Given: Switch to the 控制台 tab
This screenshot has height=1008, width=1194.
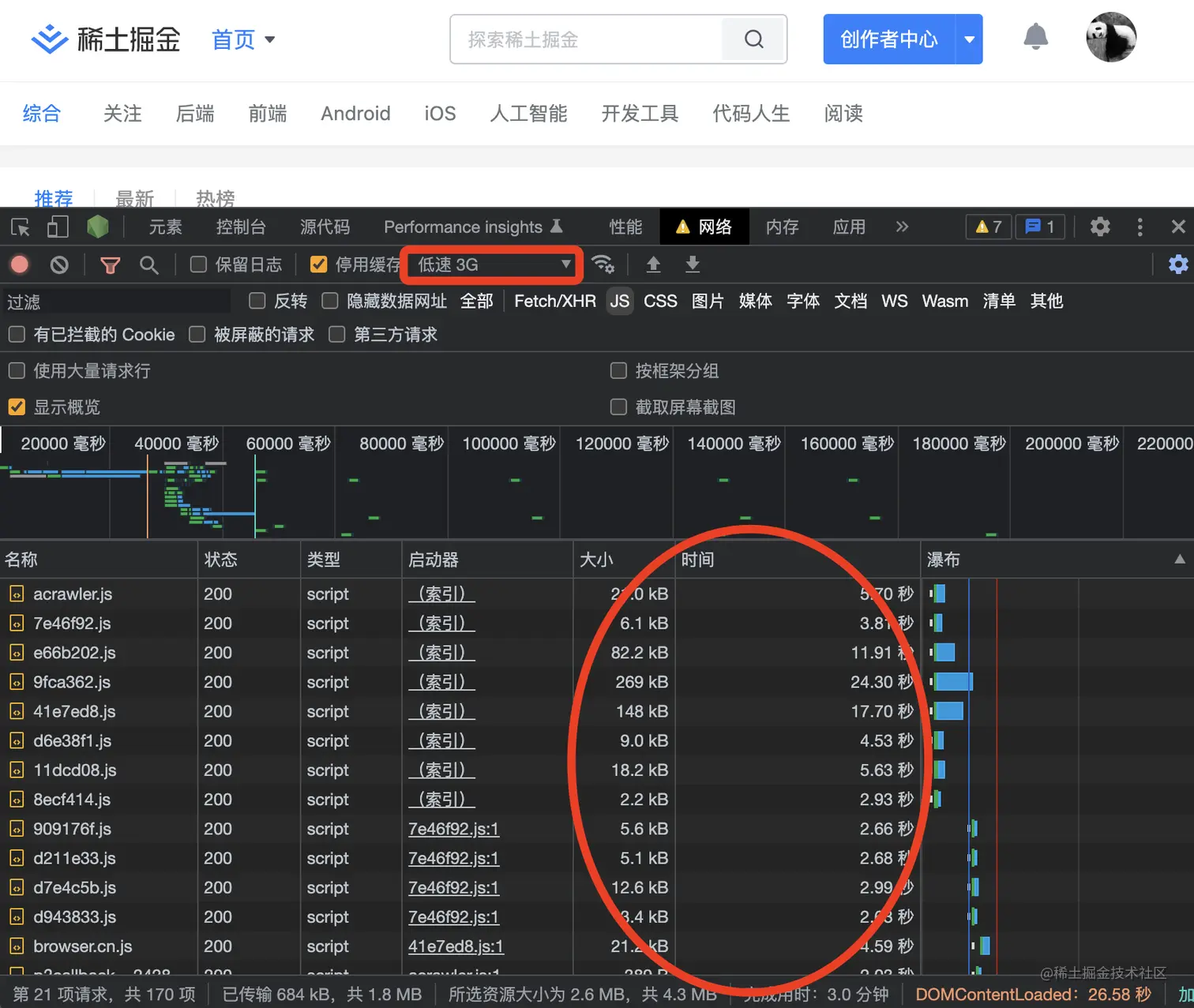Looking at the screenshot, I should (x=241, y=227).
